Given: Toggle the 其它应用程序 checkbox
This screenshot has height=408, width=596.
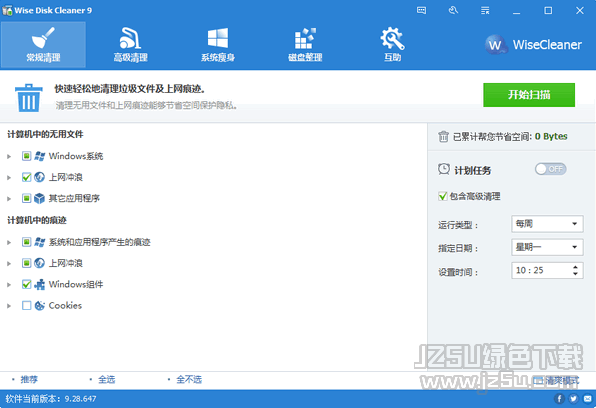Looking at the screenshot, I should [26, 198].
